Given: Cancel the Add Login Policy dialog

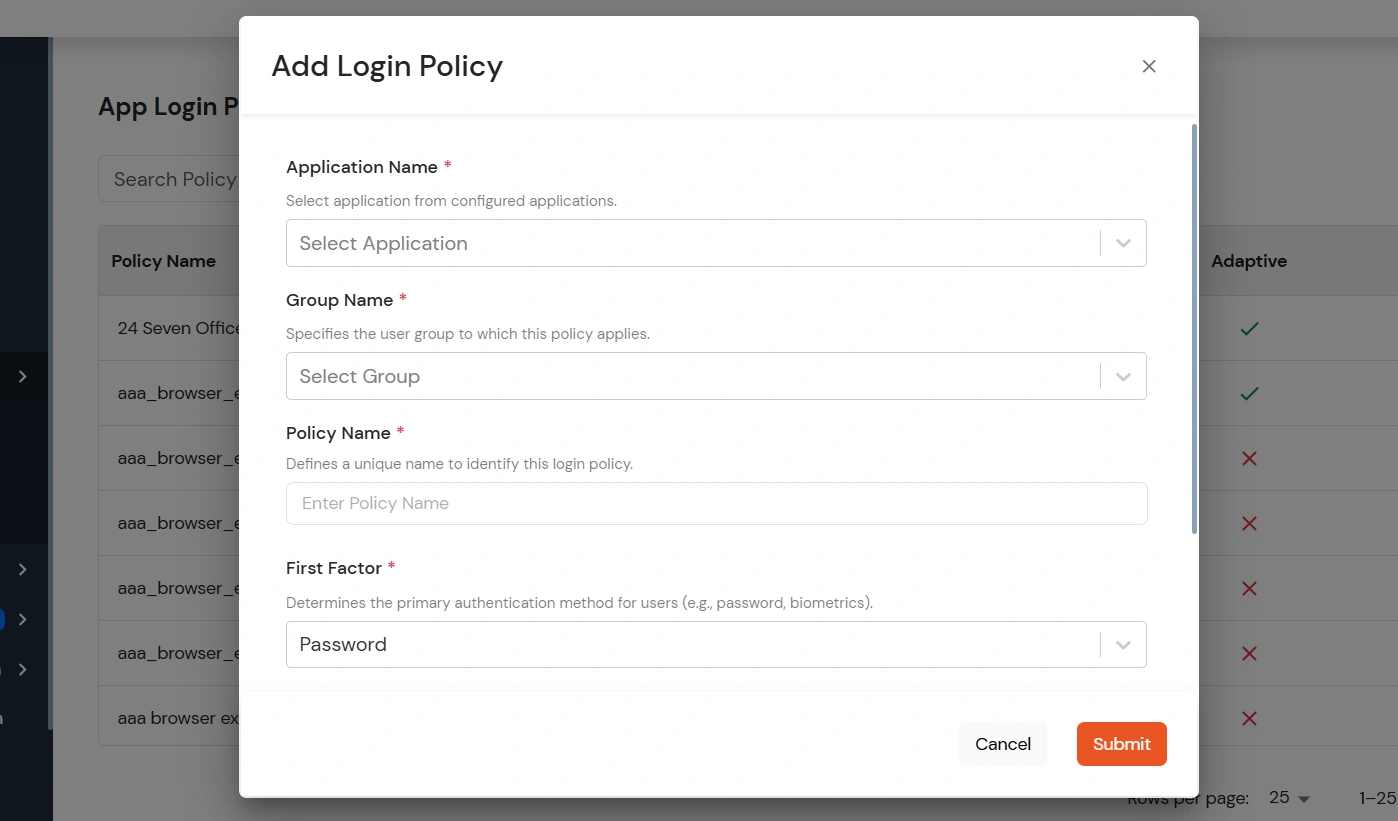Looking at the screenshot, I should pos(1002,744).
